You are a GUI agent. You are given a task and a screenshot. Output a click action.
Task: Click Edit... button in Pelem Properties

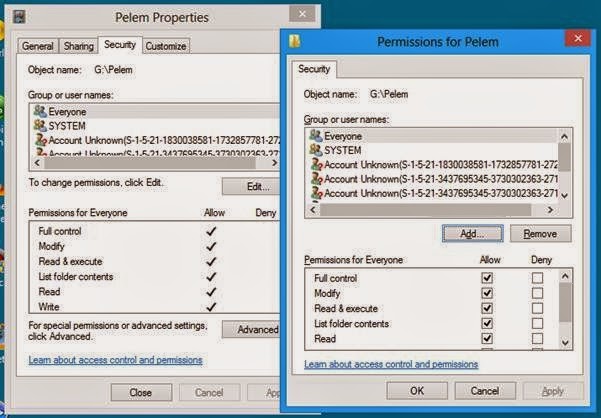251,187
